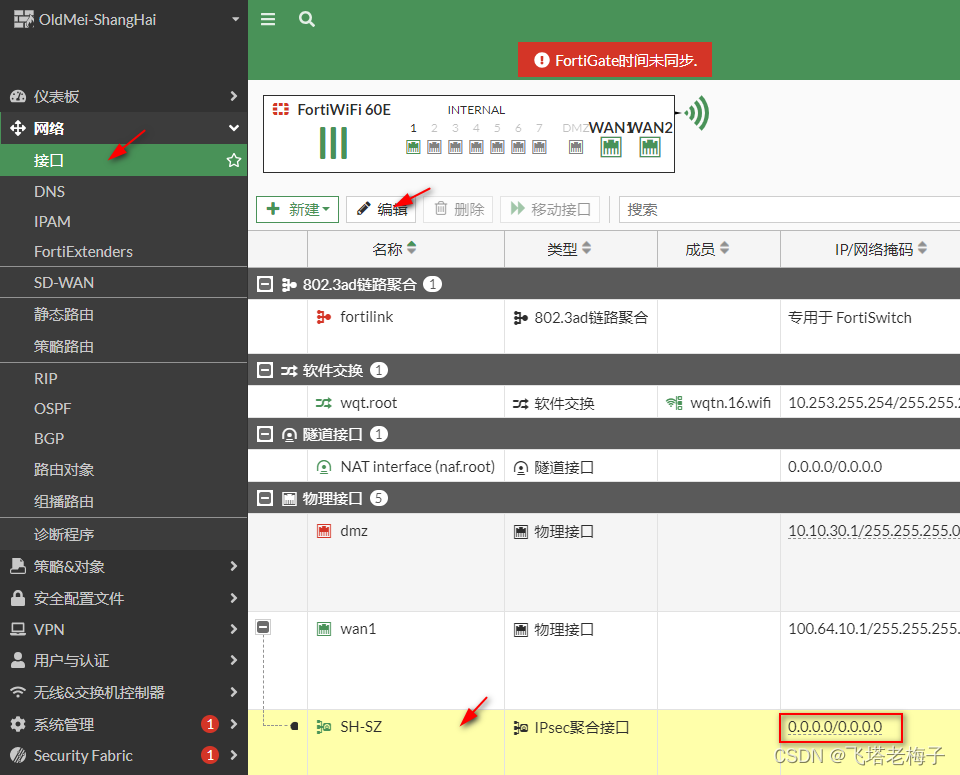Click the 删除 delete button
Image resolution: width=960 pixels, height=775 pixels.
459,209
